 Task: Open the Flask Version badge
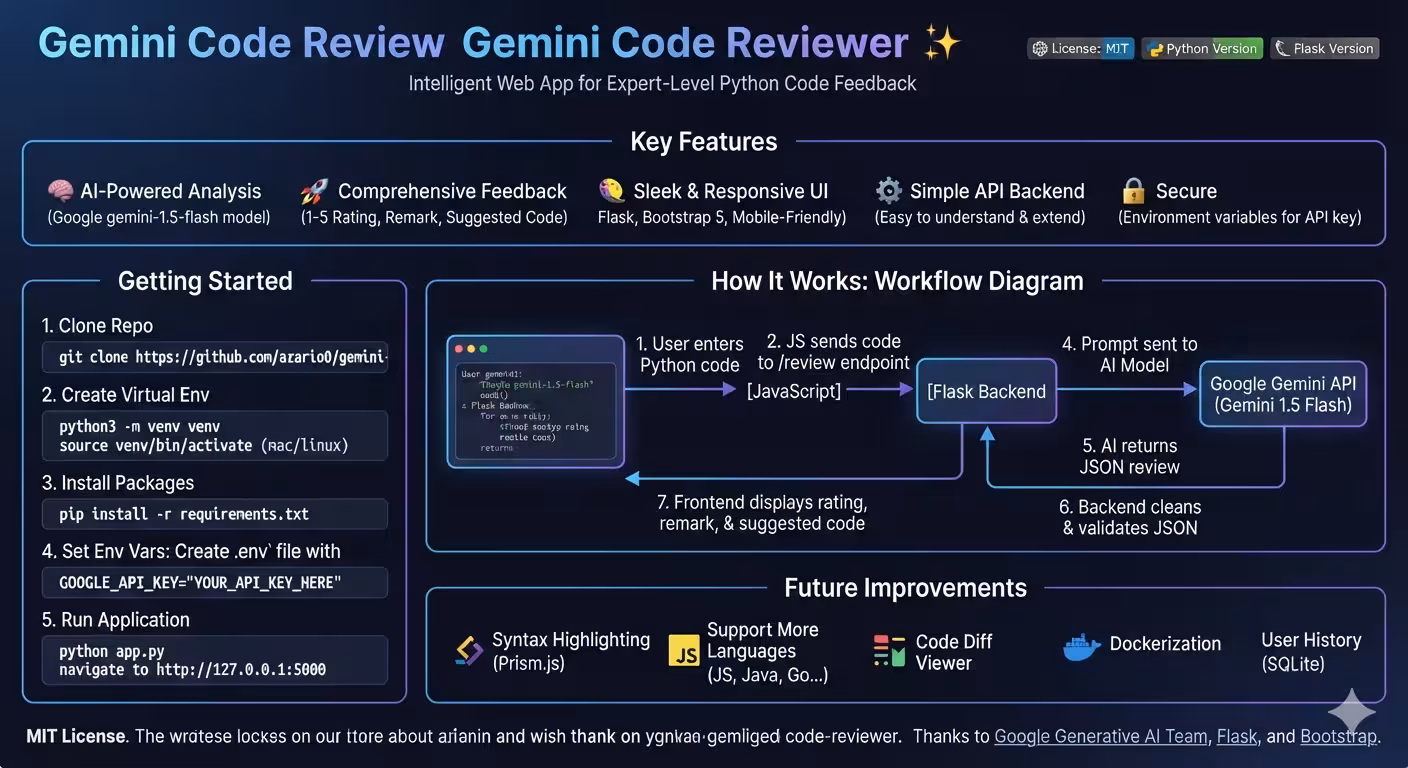[x=1325, y=48]
